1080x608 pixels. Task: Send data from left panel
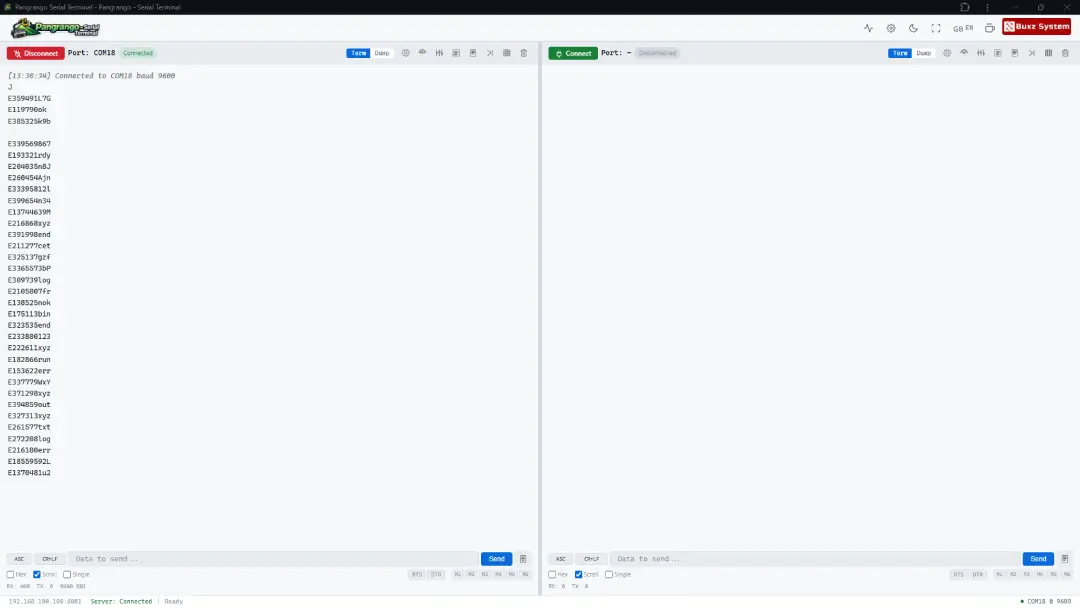pyautogui.click(x=497, y=559)
